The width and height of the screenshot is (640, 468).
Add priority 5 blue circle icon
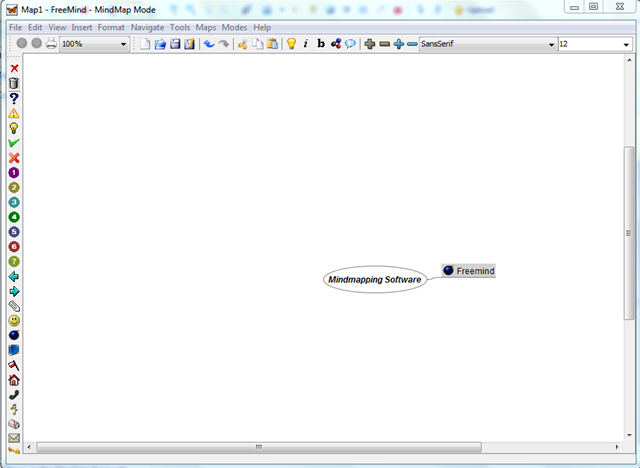click(14, 232)
